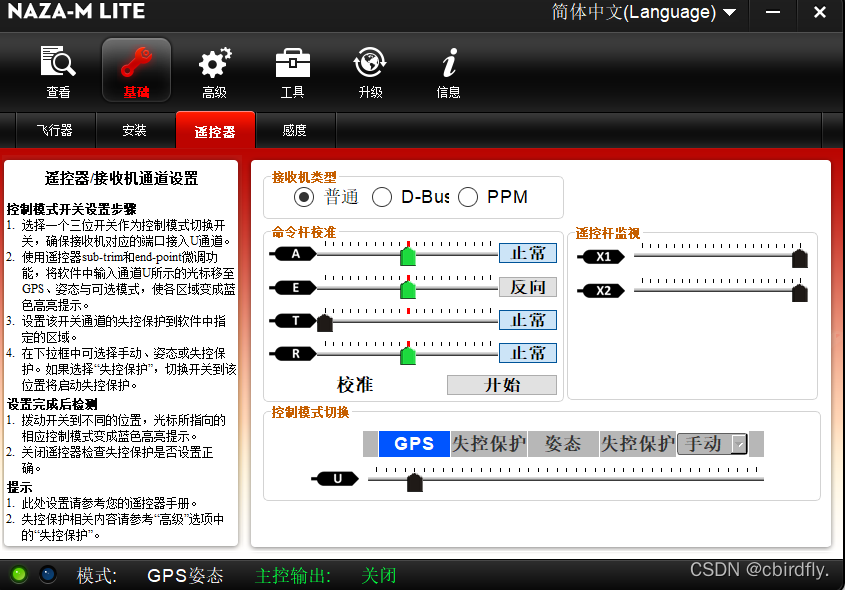Click the E channel green slider thumb
The image size is (845, 590).
tap(408, 289)
